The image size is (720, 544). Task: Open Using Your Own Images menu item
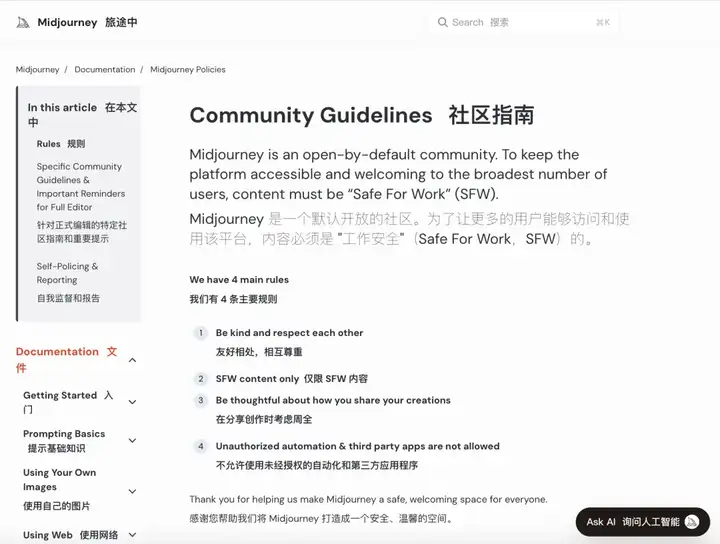coord(60,489)
